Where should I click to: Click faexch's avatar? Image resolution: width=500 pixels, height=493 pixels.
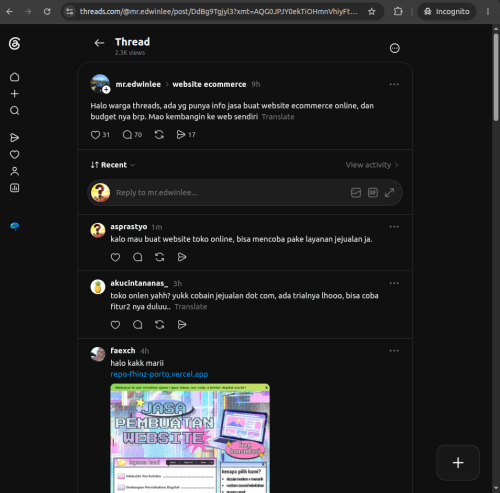click(x=98, y=354)
